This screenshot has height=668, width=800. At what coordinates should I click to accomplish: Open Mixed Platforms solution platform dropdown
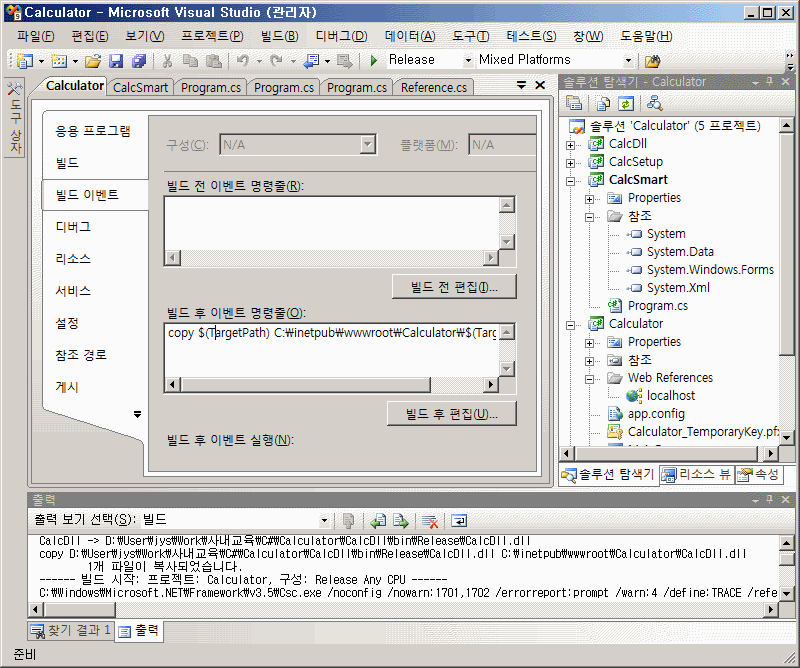(x=629, y=61)
